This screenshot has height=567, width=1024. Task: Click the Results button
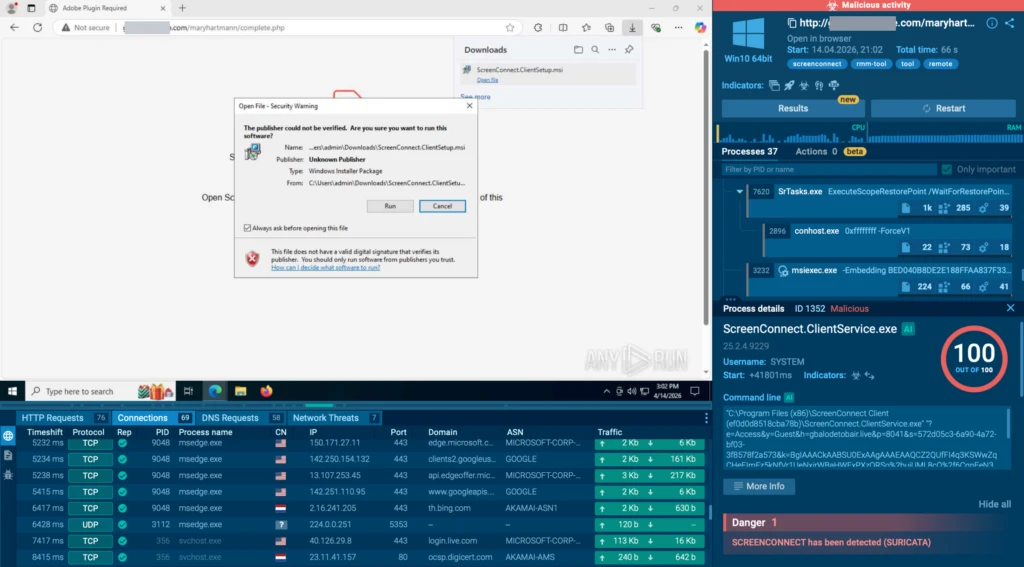click(793, 108)
